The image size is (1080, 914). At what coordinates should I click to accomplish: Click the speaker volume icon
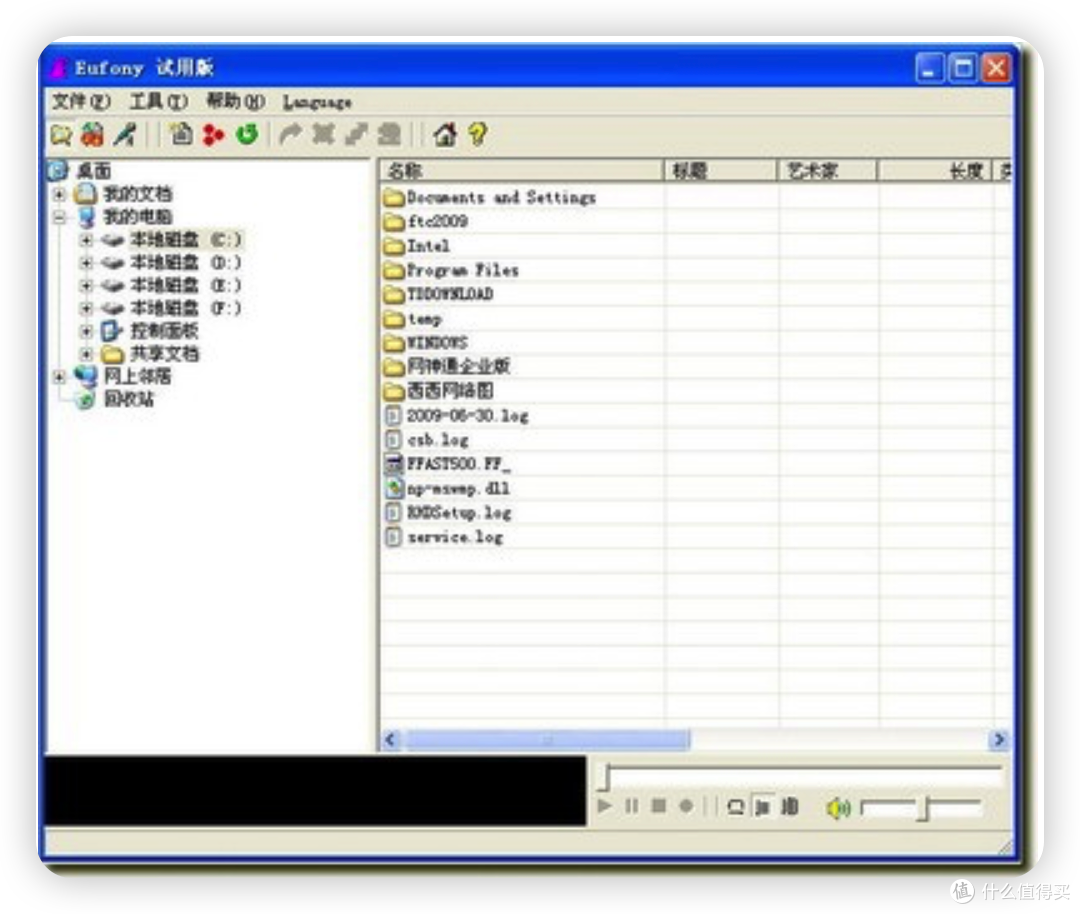(x=838, y=807)
